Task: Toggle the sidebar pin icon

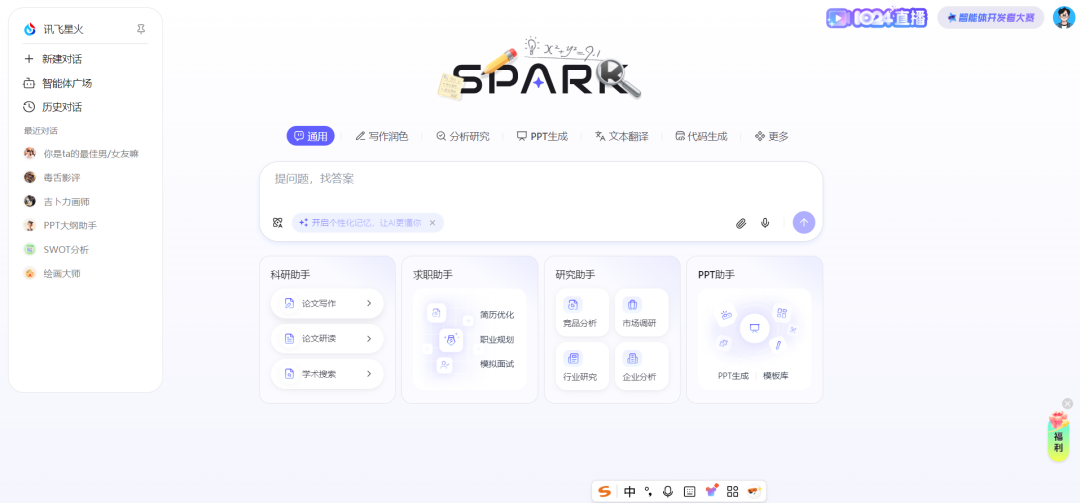Action: tap(141, 29)
